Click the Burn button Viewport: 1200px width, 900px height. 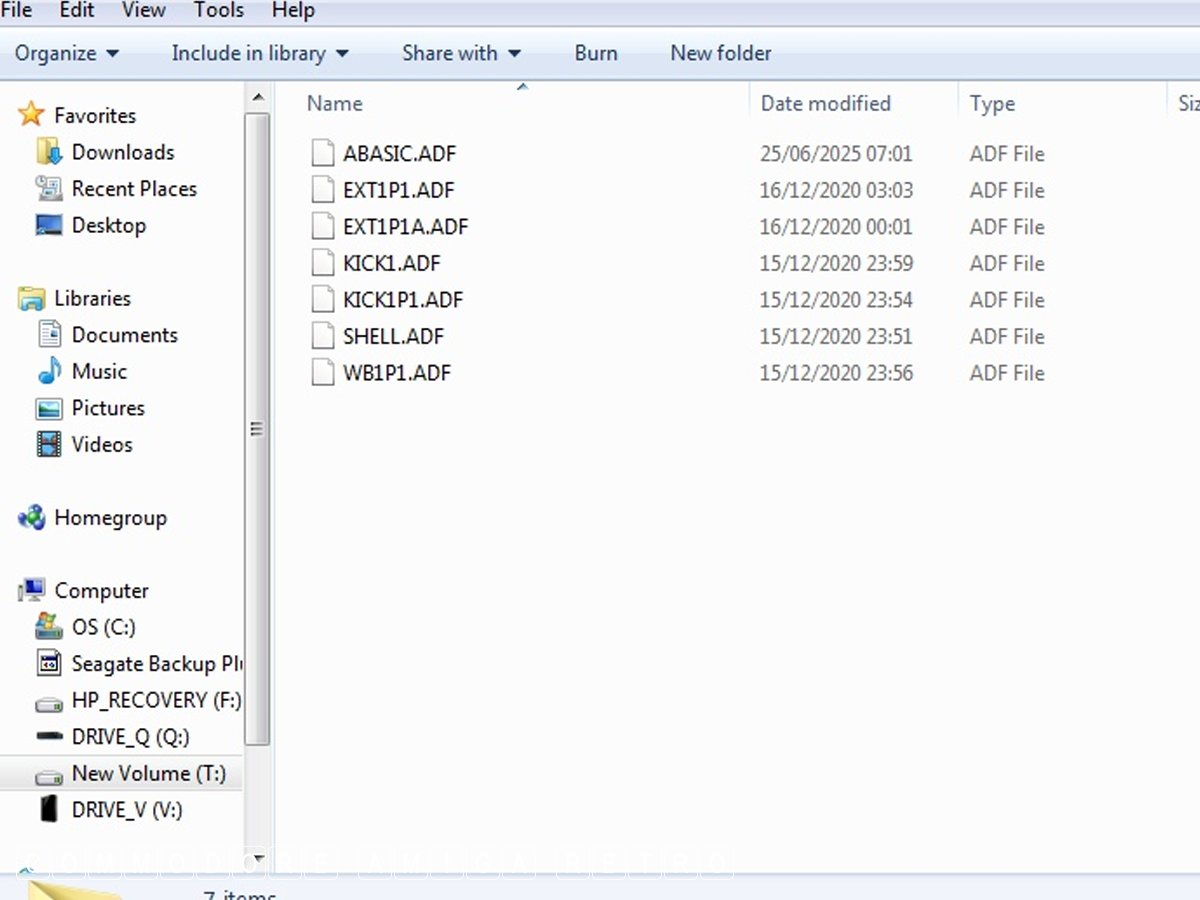coord(596,54)
